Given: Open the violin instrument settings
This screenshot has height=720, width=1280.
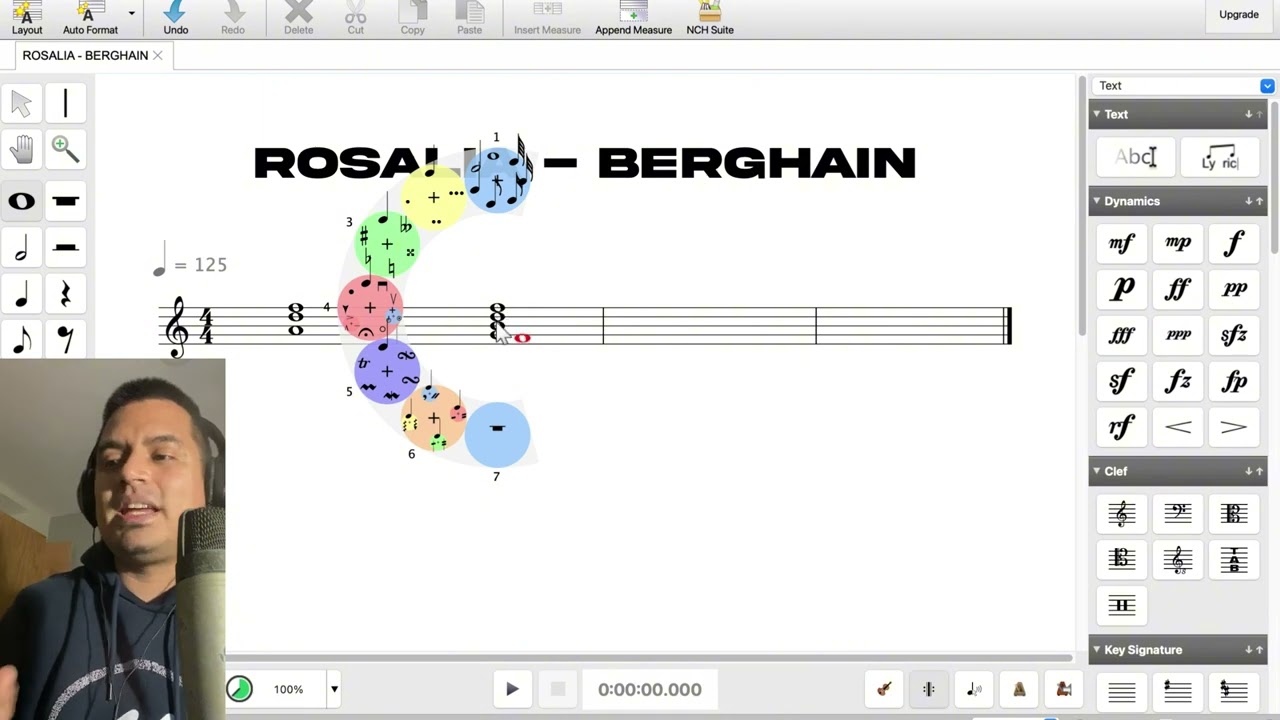Looking at the screenshot, I should point(884,689).
